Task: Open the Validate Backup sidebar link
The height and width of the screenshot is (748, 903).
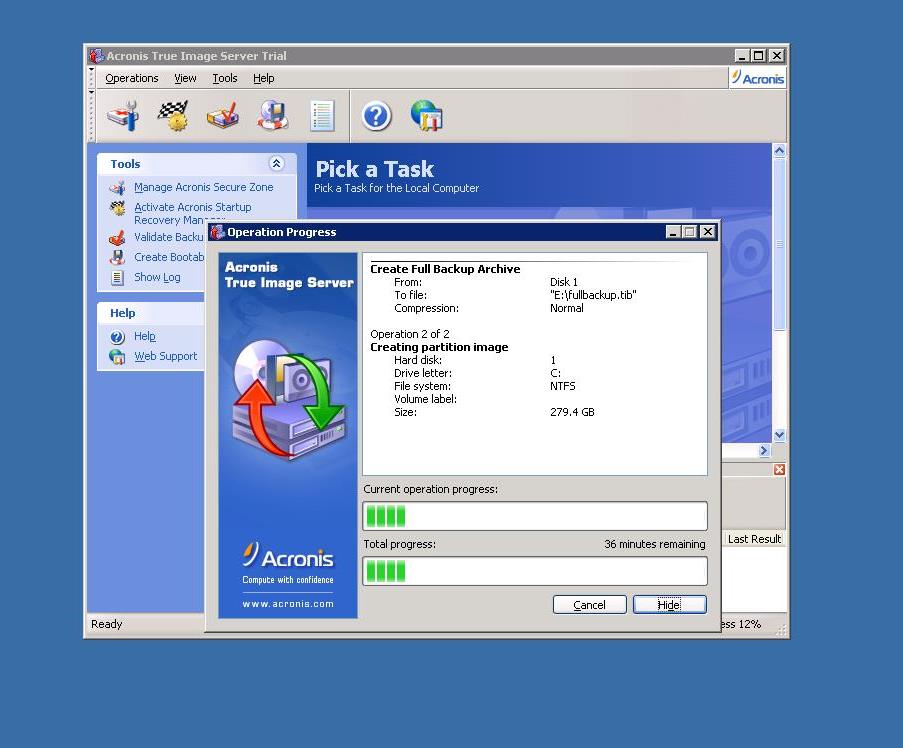Action: [x=169, y=237]
